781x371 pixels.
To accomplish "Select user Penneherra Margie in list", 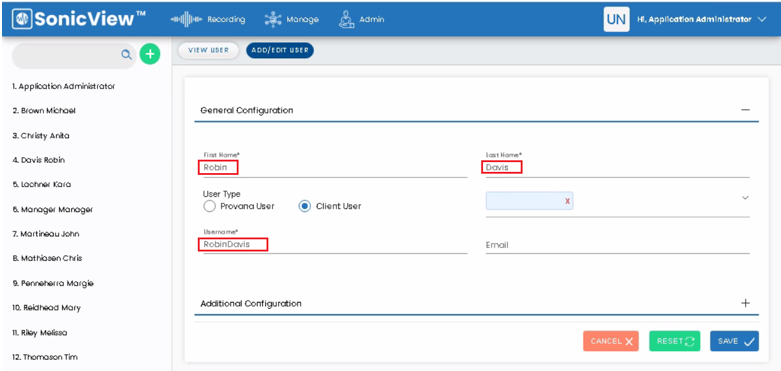I will click(x=53, y=283).
